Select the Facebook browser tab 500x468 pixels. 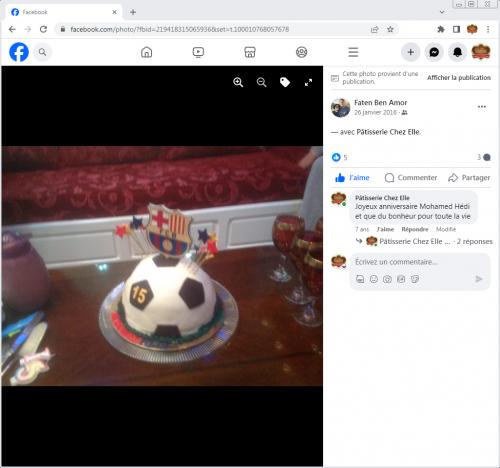63,12
